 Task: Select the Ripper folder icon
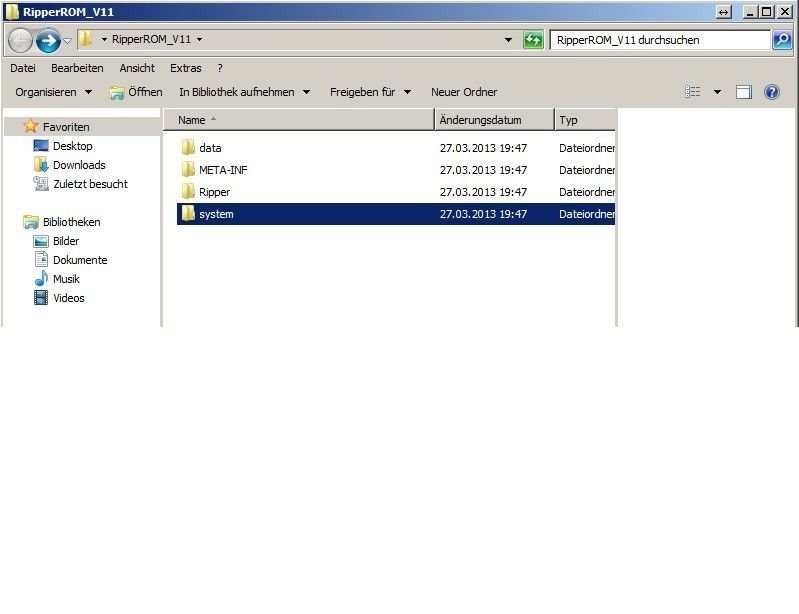click(x=188, y=192)
